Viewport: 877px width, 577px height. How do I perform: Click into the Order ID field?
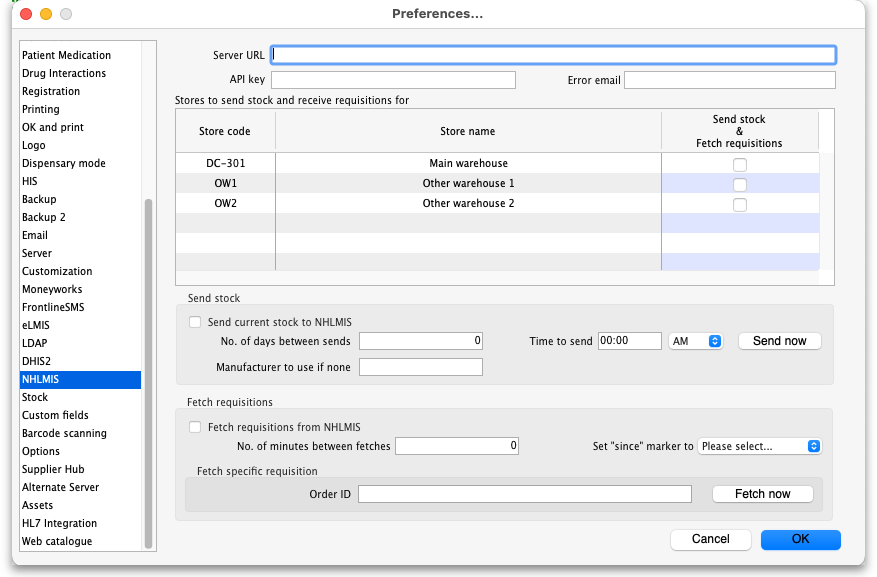tap(525, 494)
